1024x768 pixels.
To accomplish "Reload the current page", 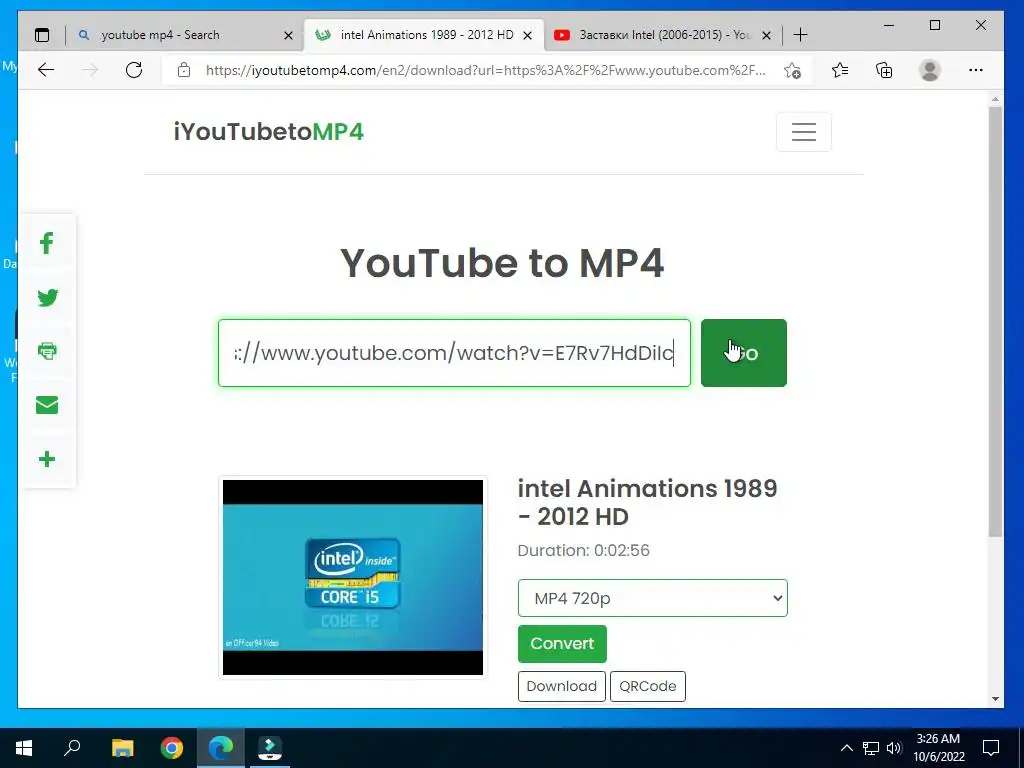I will coord(134,70).
